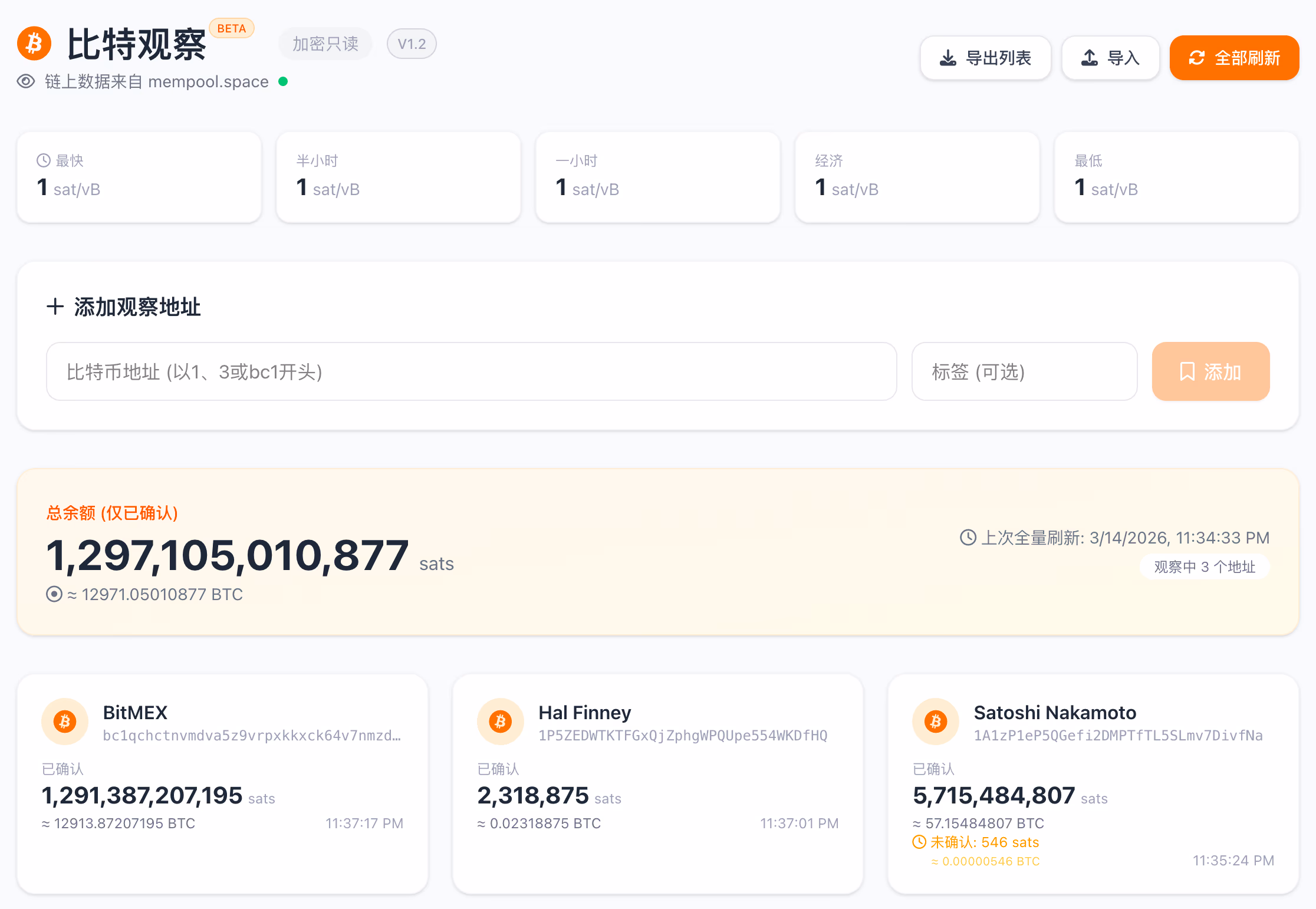The height and width of the screenshot is (909, 1316).
Task: Click the ≈ 0.02318875 BTC value
Action: pos(539,824)
